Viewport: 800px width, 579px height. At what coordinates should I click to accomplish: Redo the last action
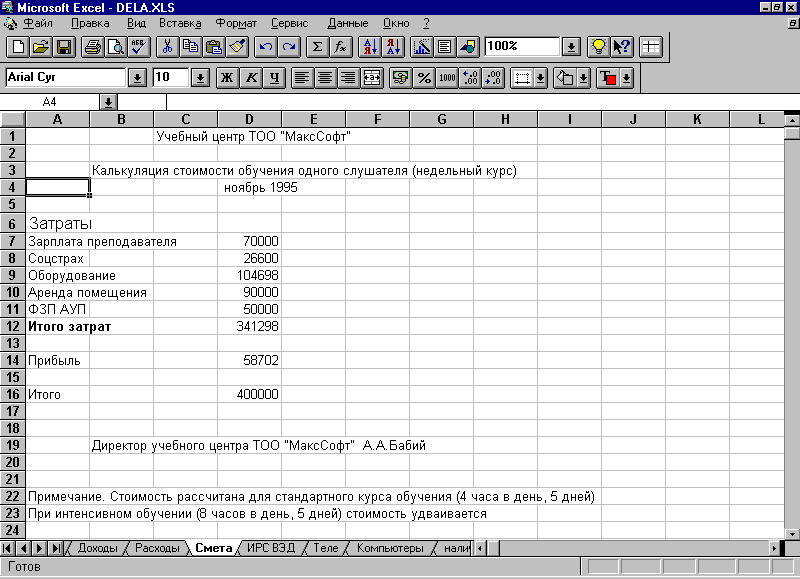click(289, 47)
